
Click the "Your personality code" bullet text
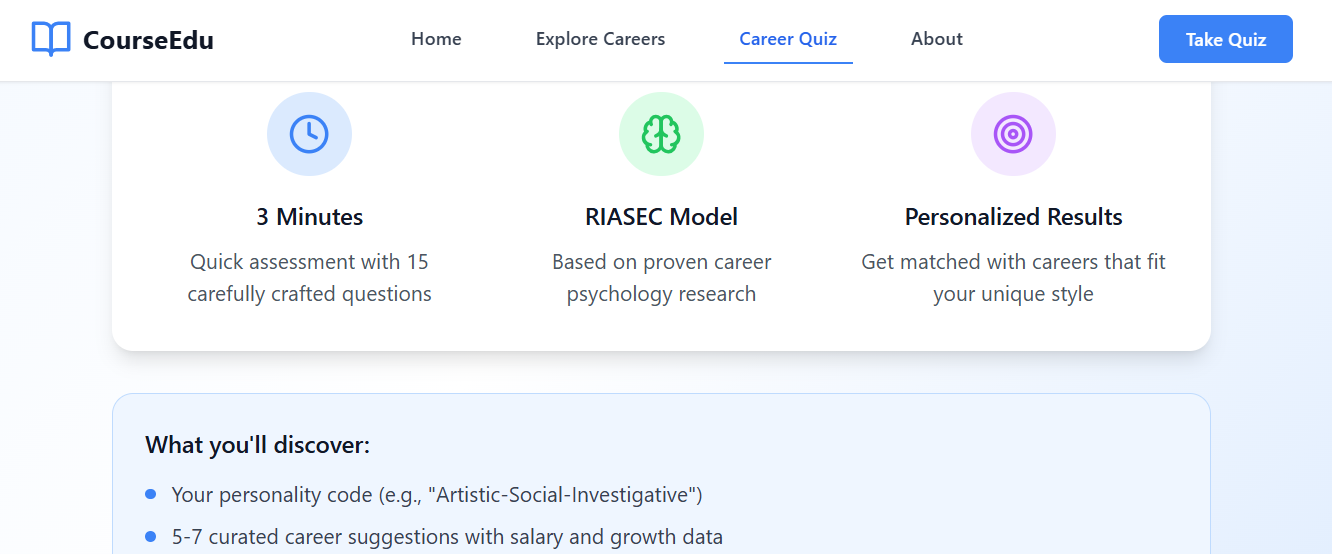(x=437, y=494)
